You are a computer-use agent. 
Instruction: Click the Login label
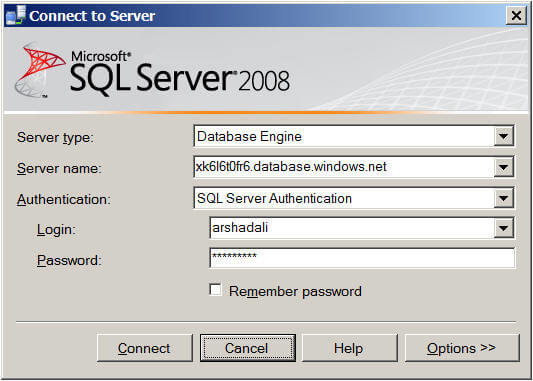(56, 229)
